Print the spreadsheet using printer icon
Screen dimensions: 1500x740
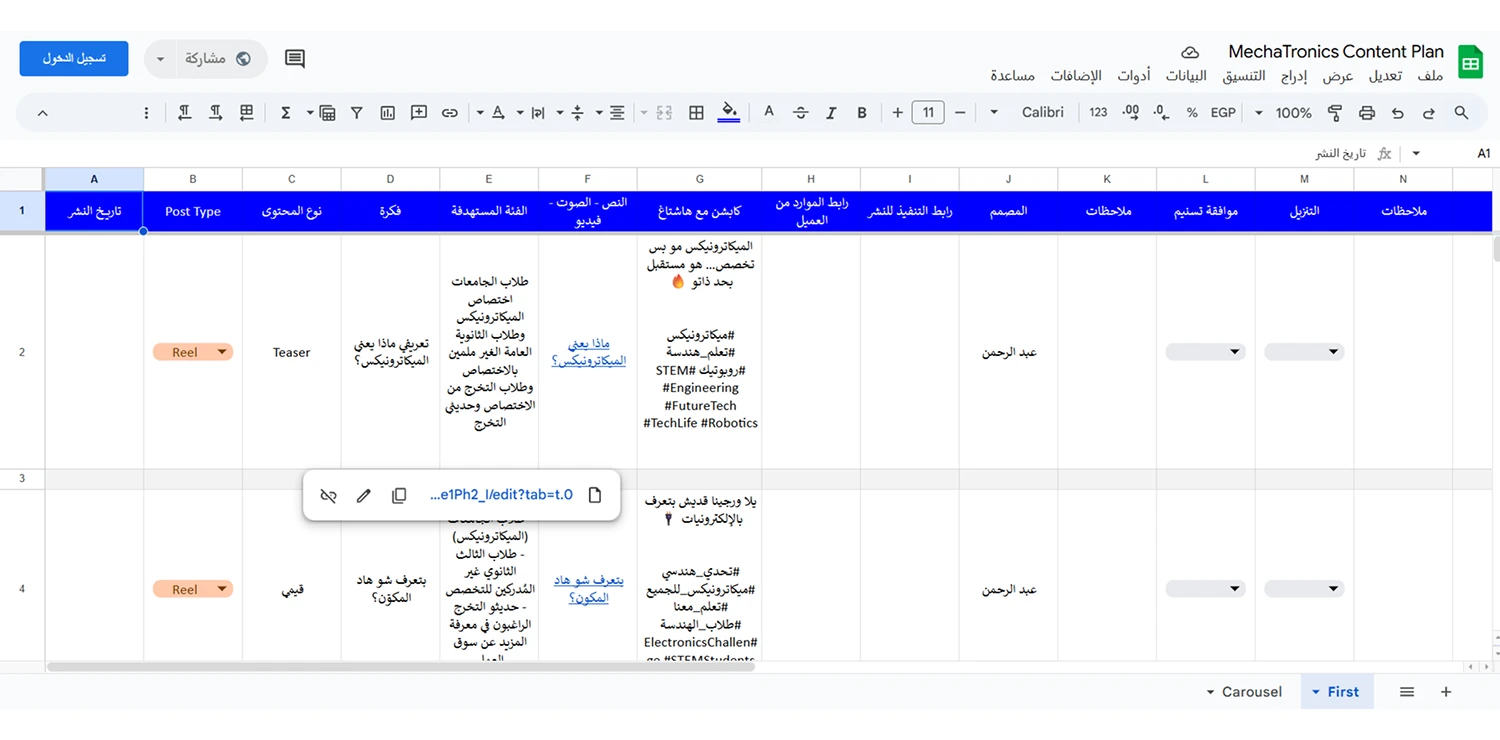[x=1367, y=113]
